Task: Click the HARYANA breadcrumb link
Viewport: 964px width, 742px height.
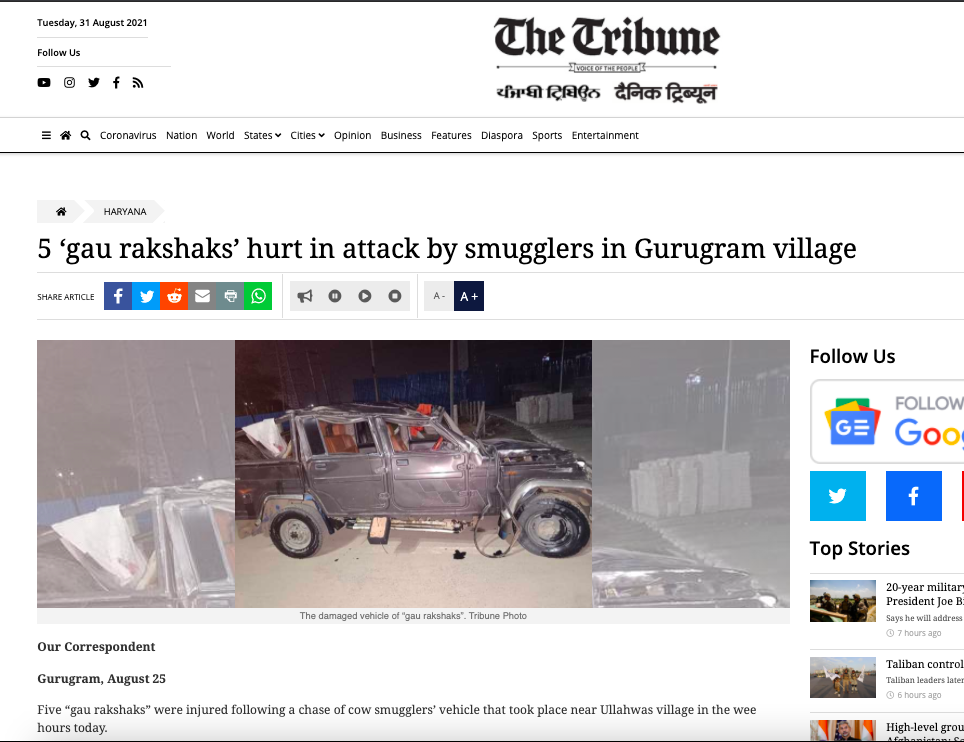Action: [125, 211]
